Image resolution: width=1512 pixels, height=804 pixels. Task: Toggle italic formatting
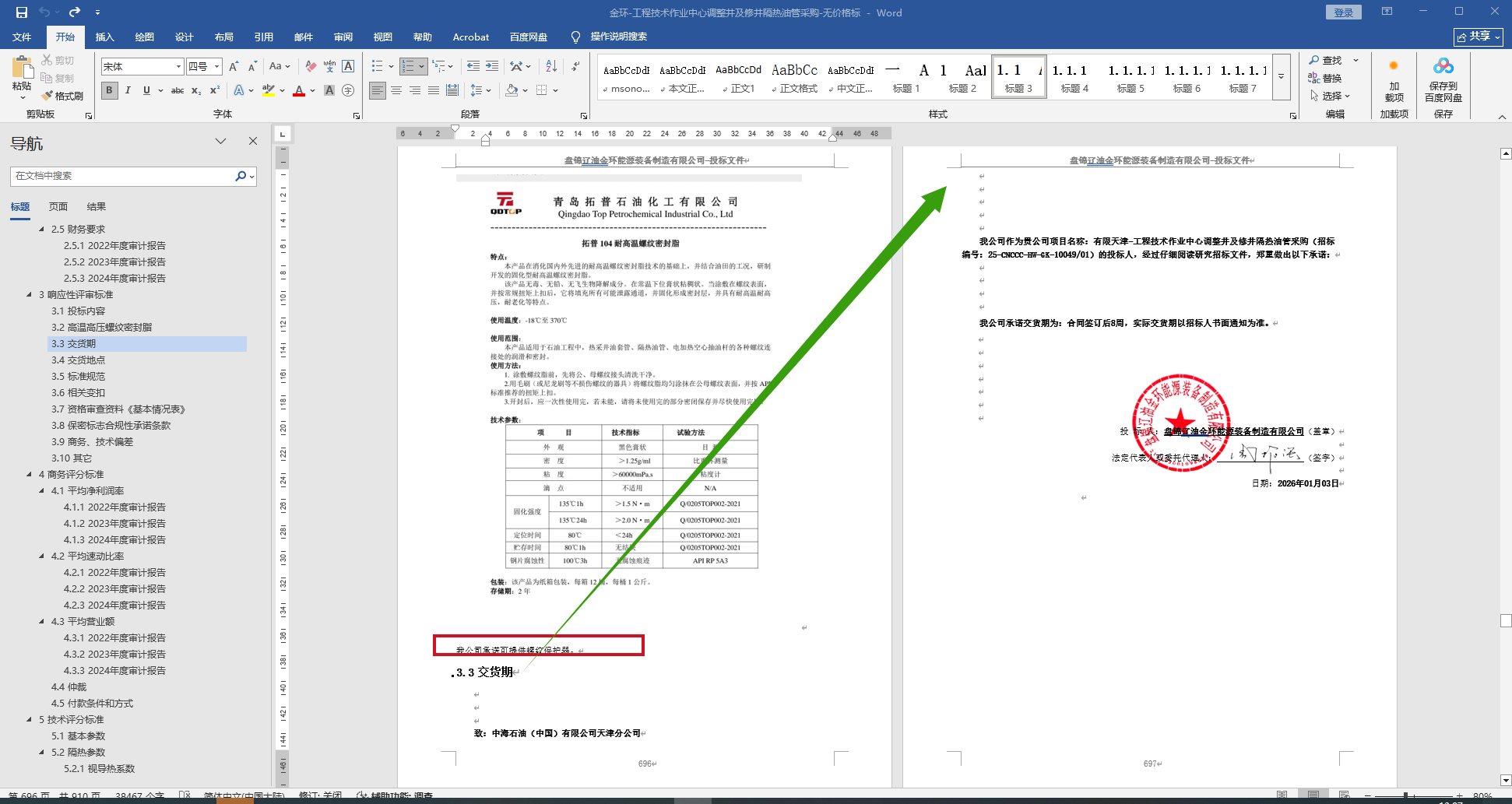(x=128, y=90)
